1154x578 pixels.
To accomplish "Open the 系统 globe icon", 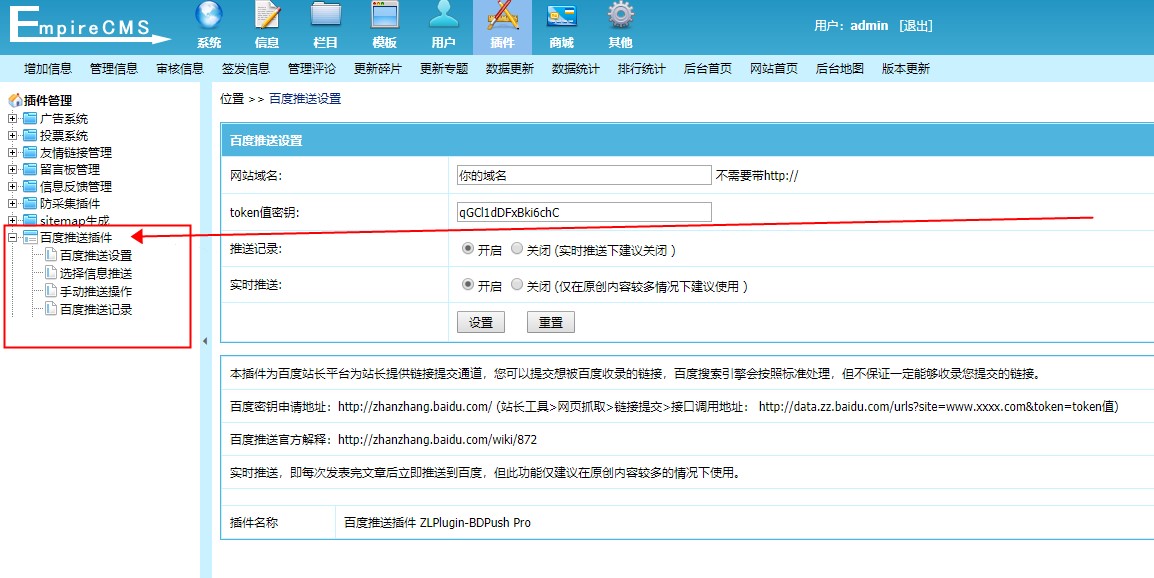I will [208, 16].
